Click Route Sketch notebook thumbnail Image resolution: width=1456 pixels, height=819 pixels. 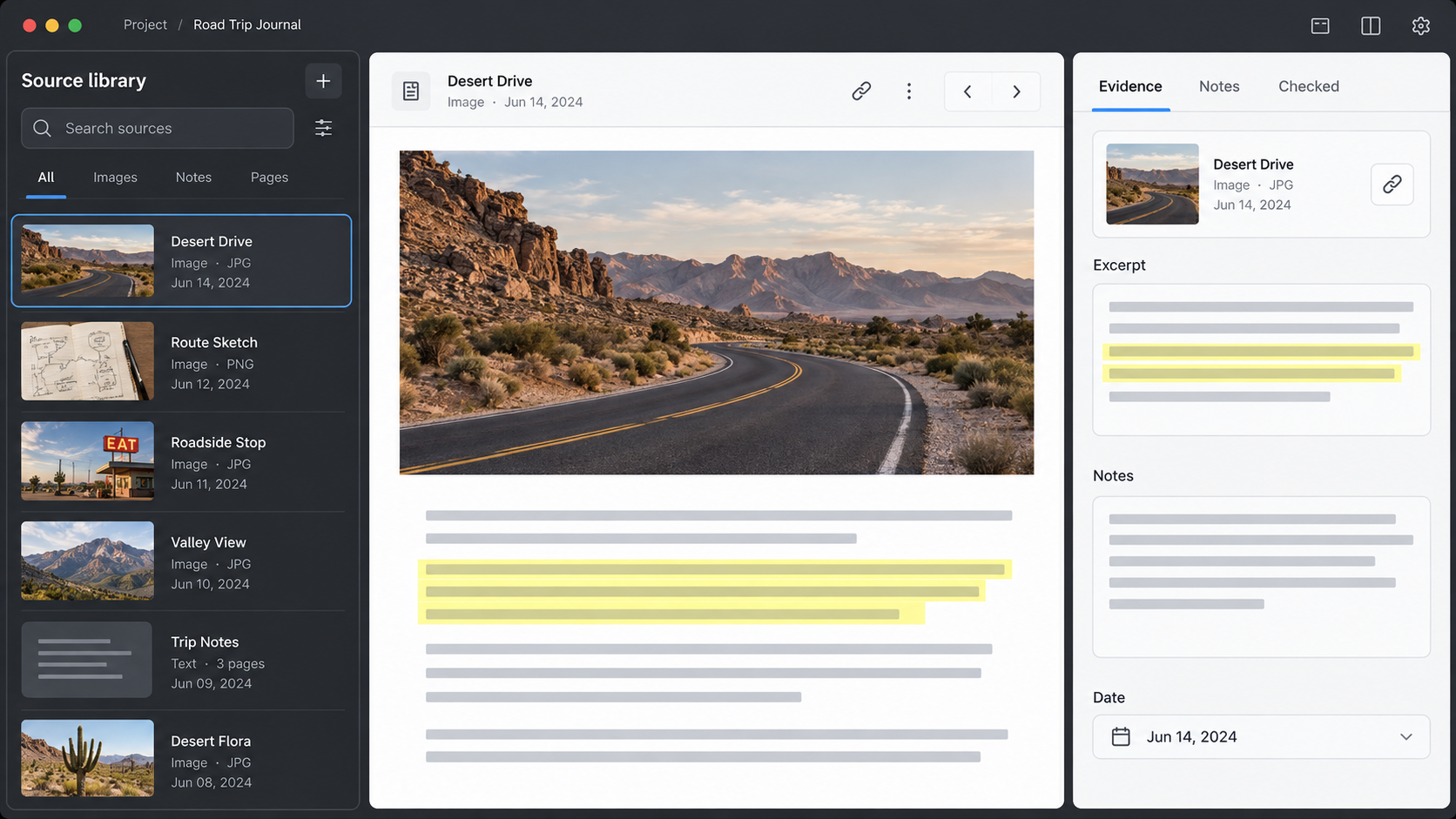pyautogui.click(x=87, y=361)
